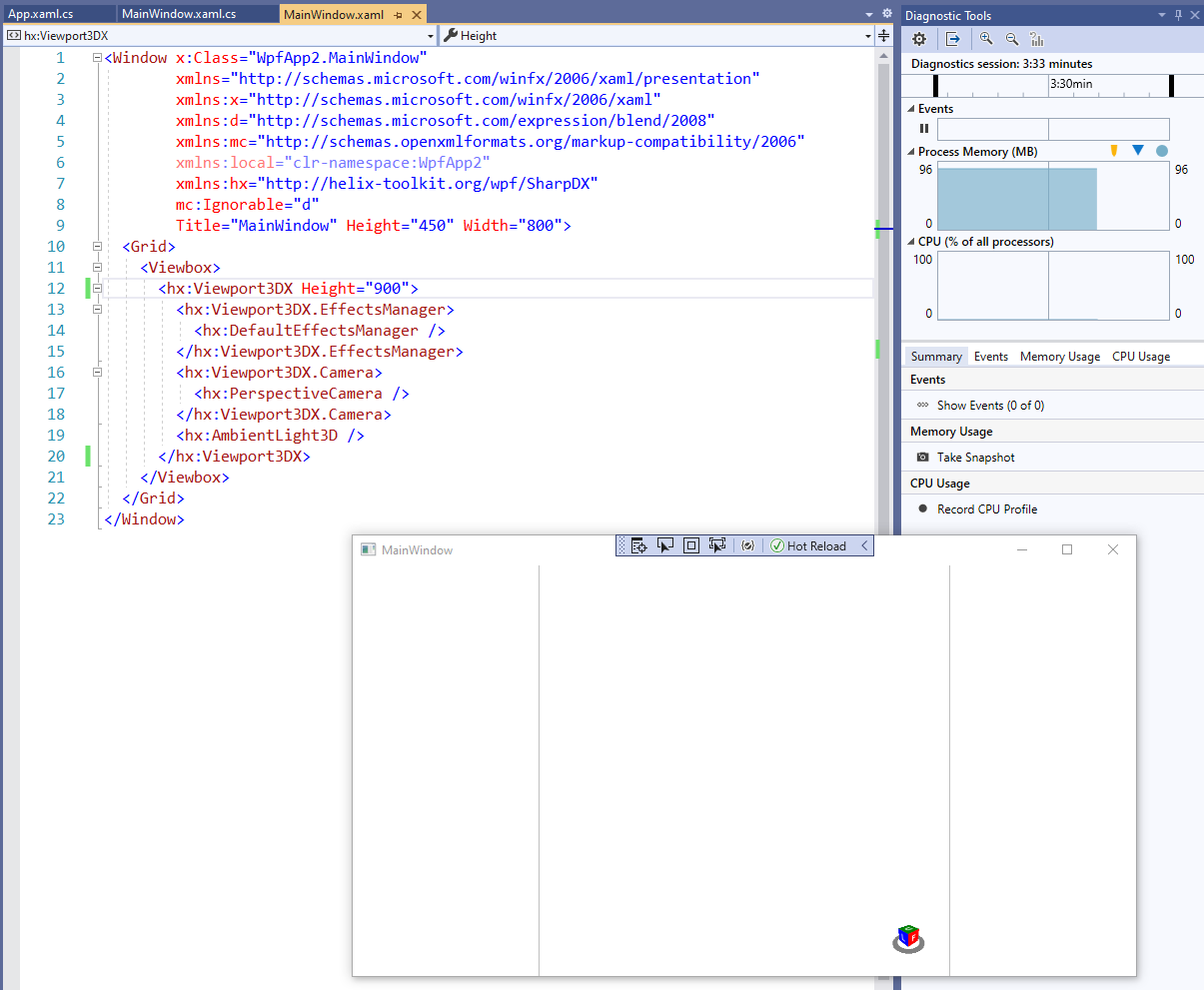Open XAML binding failures via the in-app toolbar
Image resolution: width=1204 pixels, height=990 pixels.
pos(747,545)
